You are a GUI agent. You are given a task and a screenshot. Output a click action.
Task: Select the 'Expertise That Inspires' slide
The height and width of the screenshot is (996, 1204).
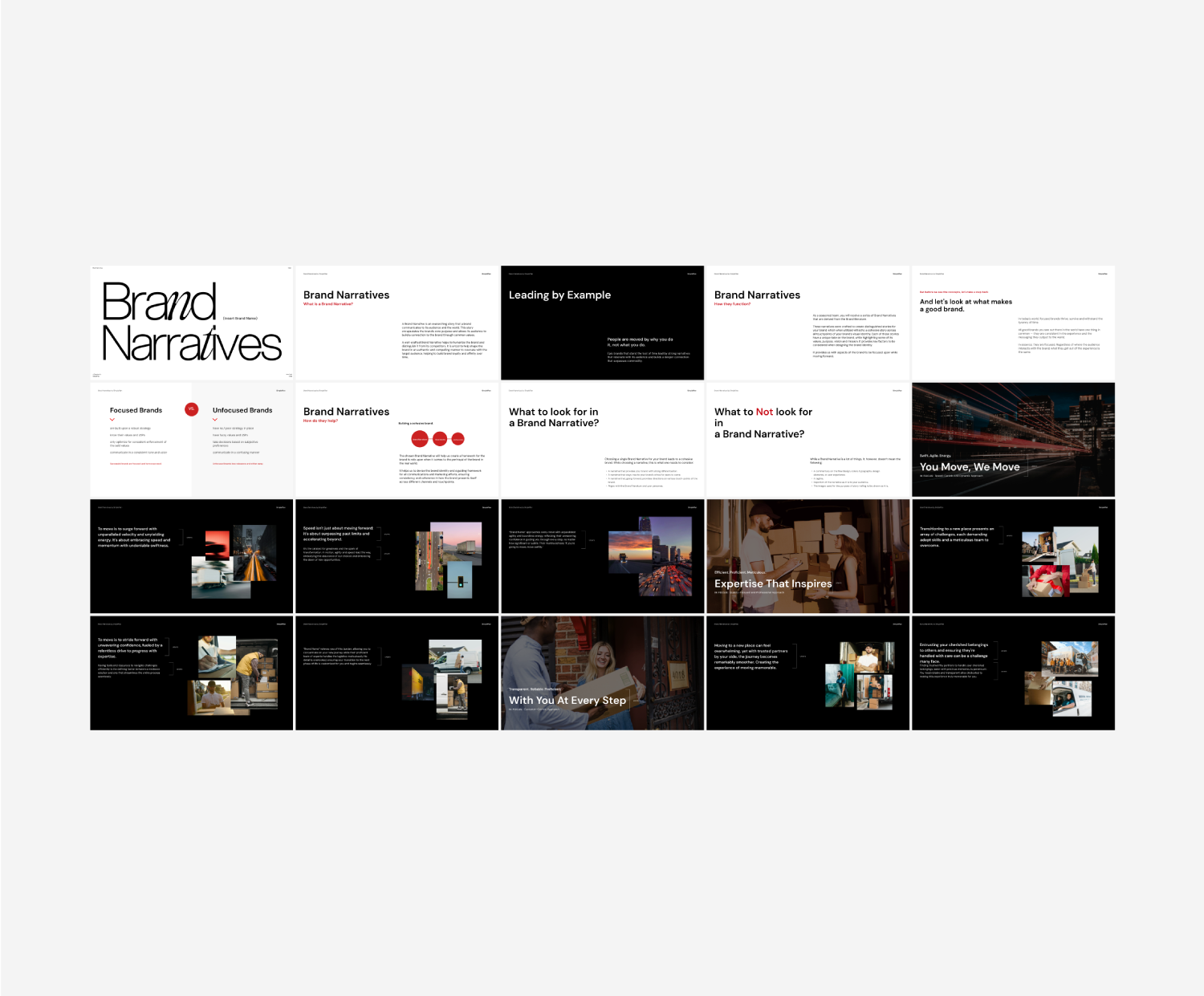pos(807,556)
